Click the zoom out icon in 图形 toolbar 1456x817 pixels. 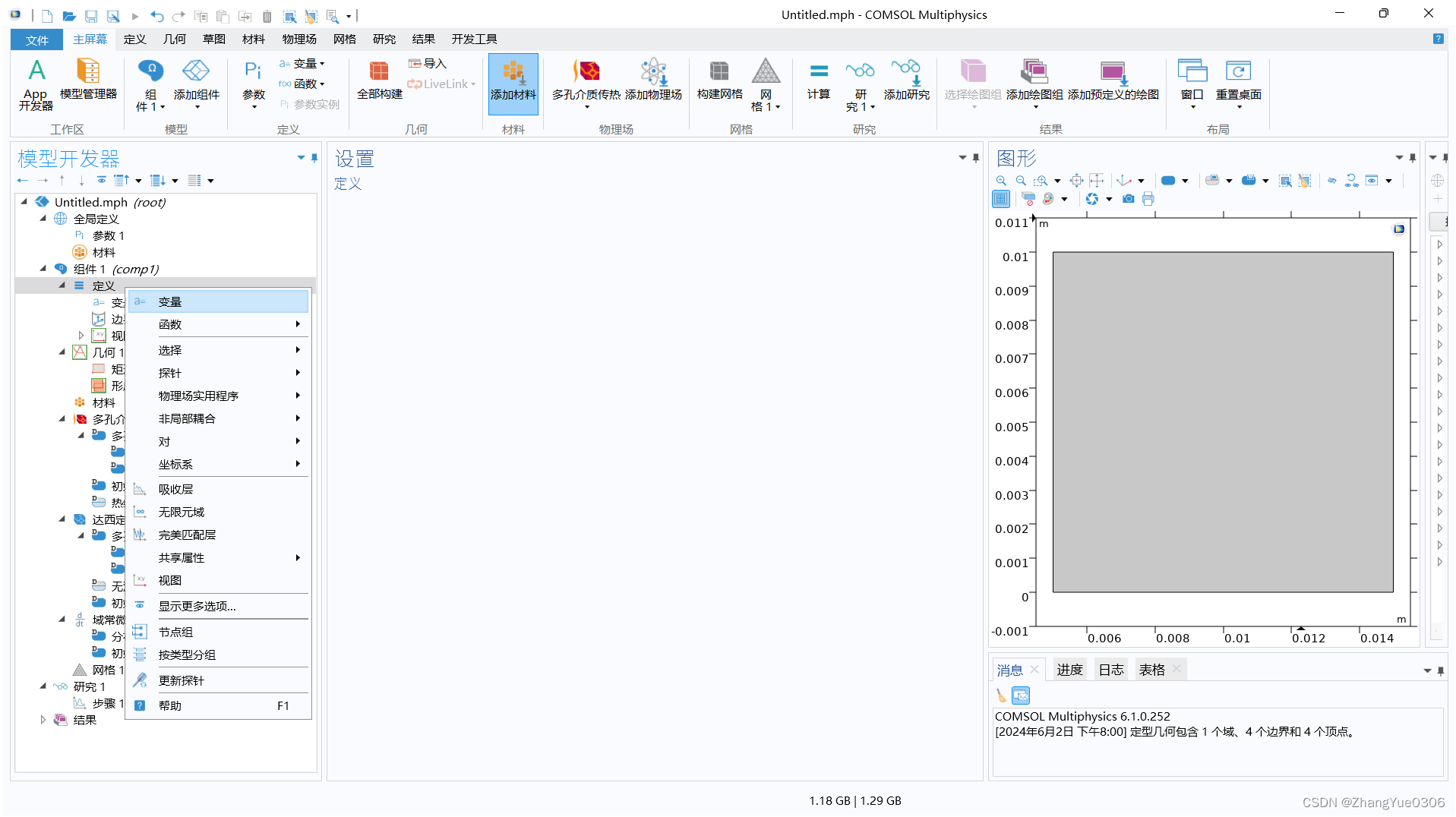(1022, 181)
